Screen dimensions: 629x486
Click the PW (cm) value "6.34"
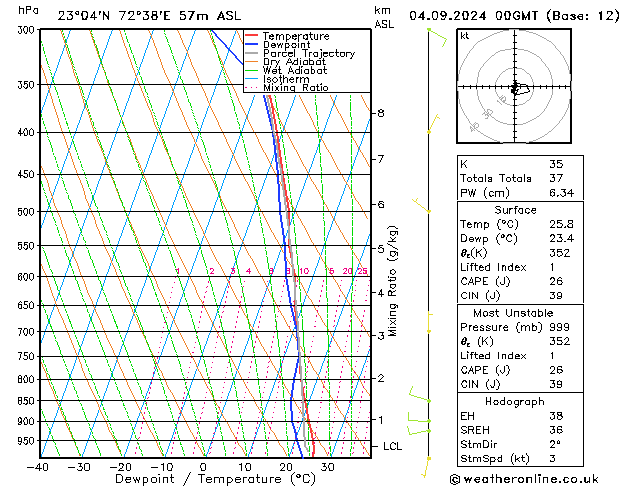(x=562, y=193)
